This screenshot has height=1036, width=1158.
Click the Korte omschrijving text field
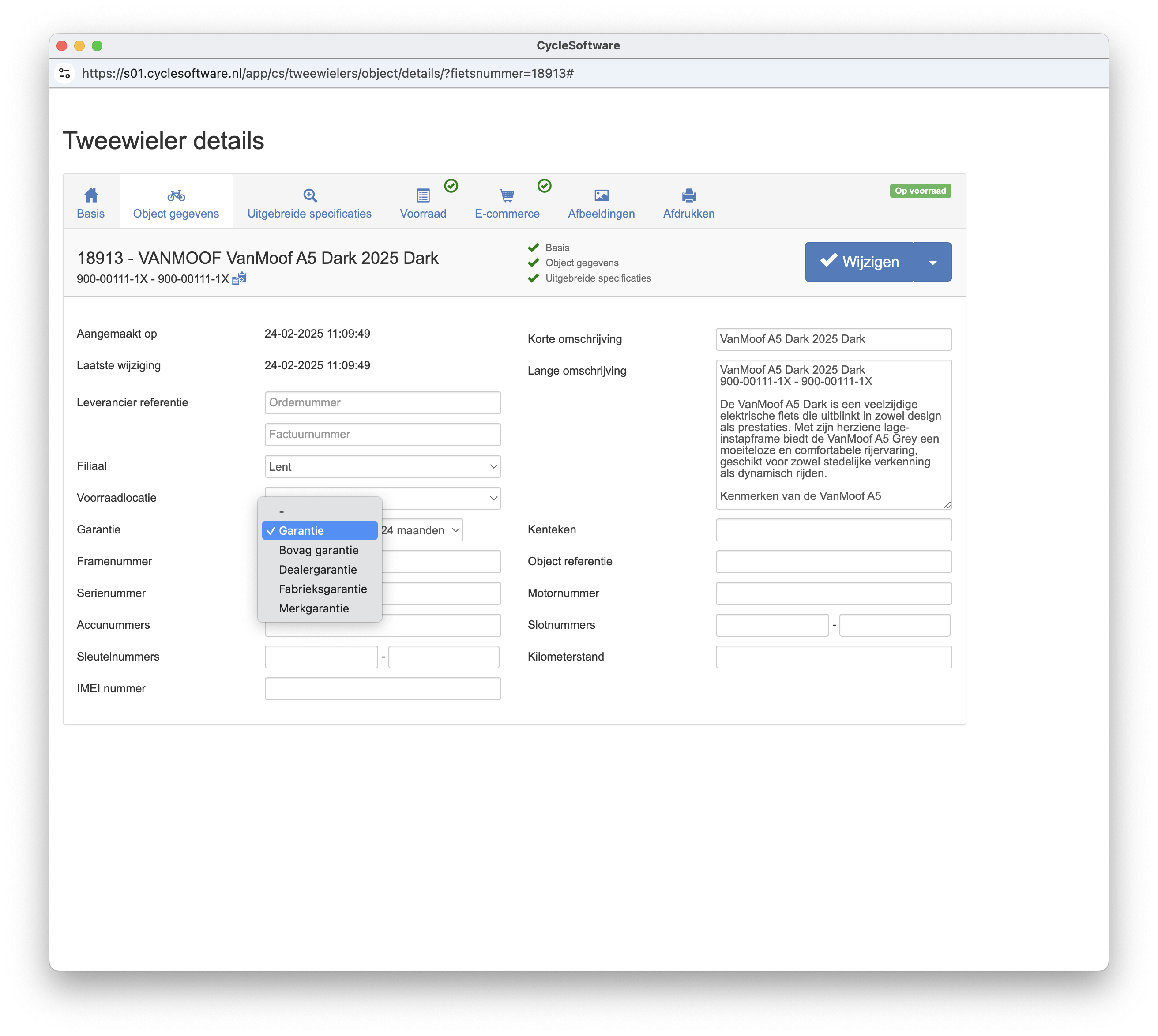(x=834, y=339)
